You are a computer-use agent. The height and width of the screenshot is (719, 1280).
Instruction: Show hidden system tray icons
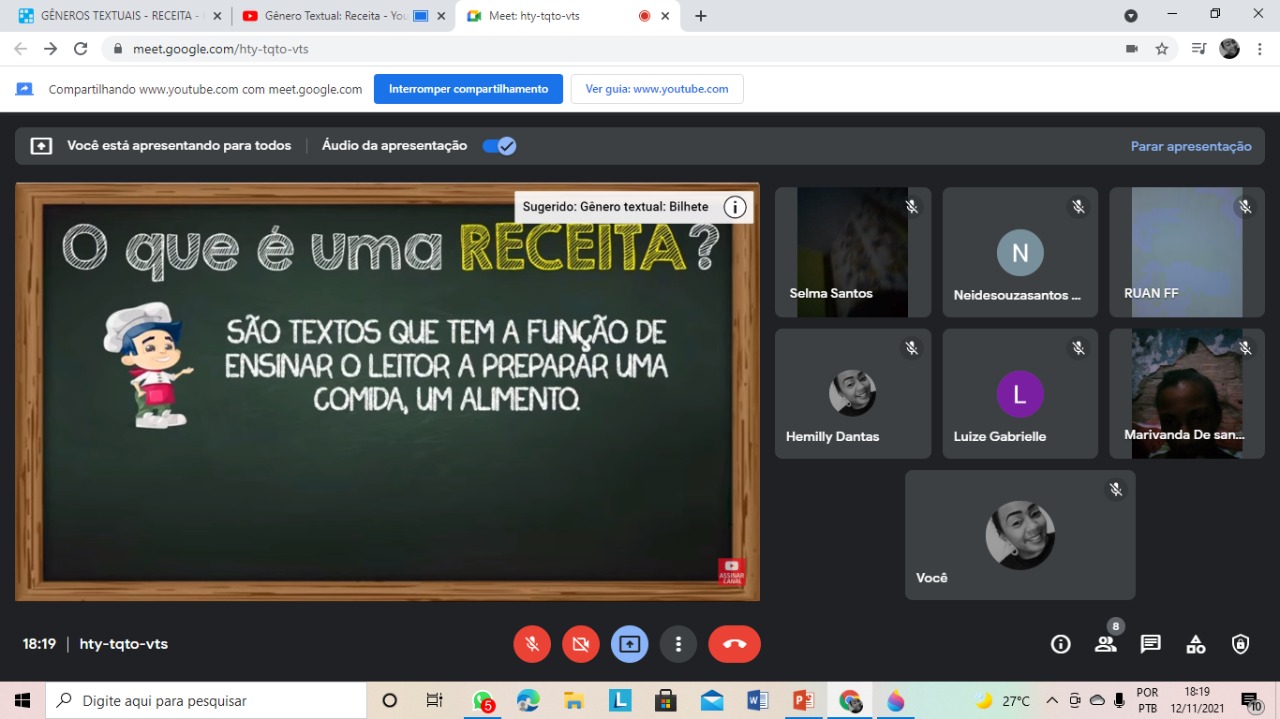(x=1052, y=700)
